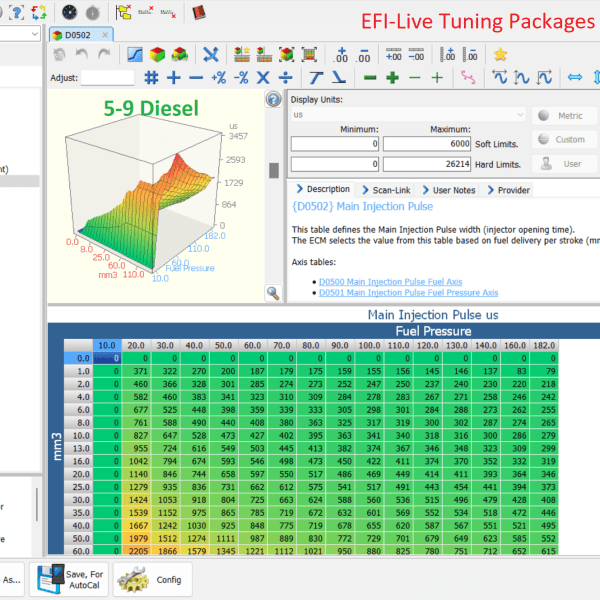Select the 25.0 mm3 row header

click(x=78, y=487)
